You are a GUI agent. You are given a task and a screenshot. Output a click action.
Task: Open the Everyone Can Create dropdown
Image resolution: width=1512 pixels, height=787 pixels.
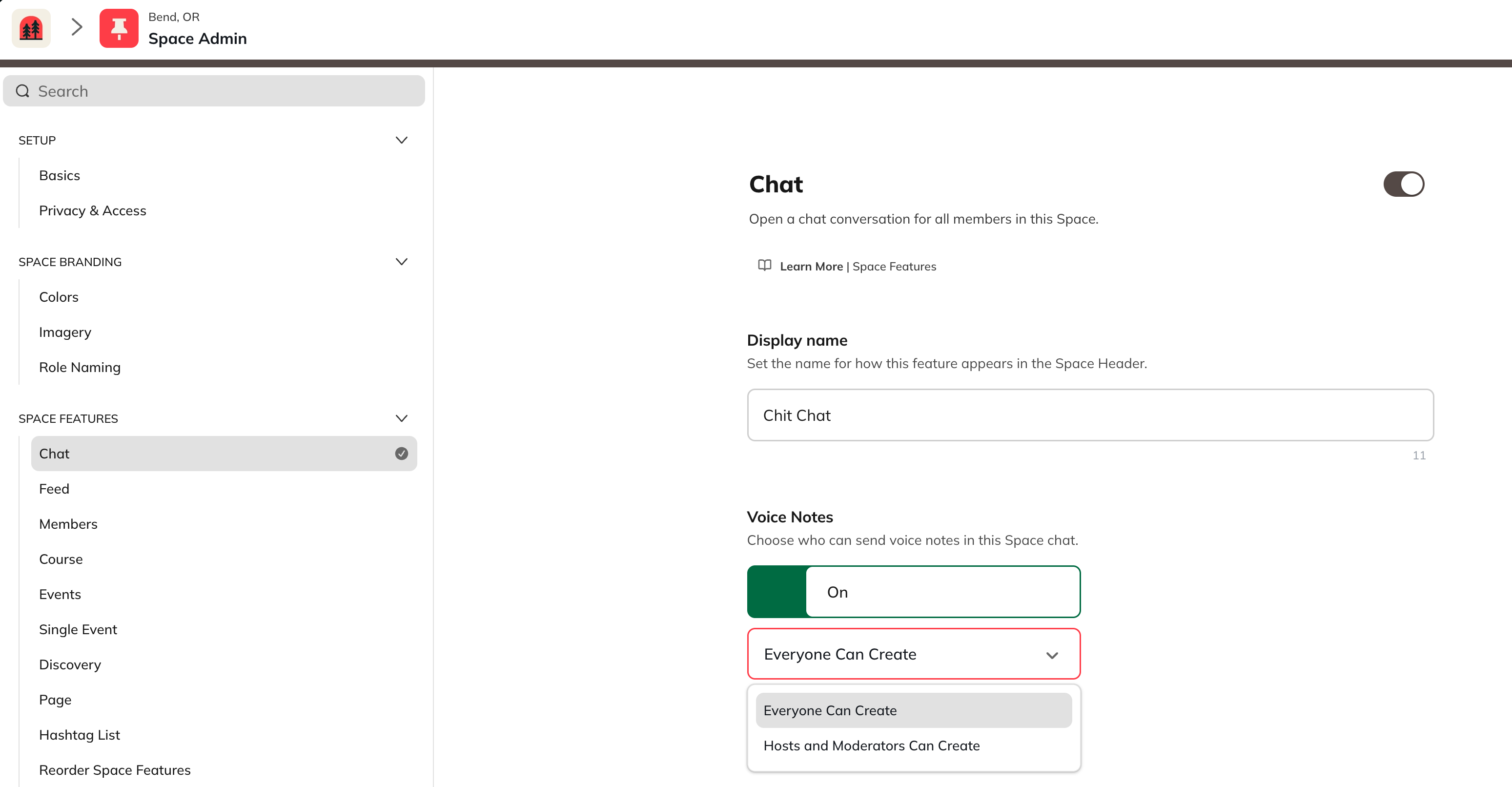point(913,654)
